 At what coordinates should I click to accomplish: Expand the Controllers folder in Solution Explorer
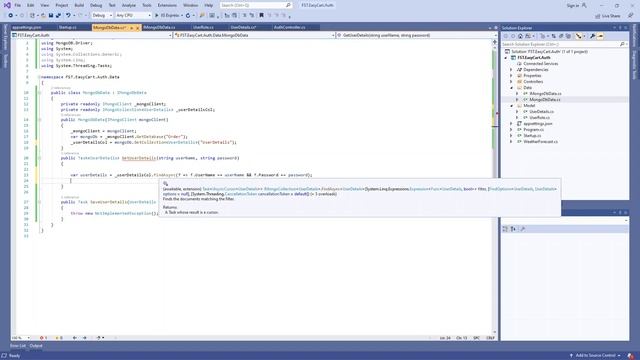pos(511,82)
